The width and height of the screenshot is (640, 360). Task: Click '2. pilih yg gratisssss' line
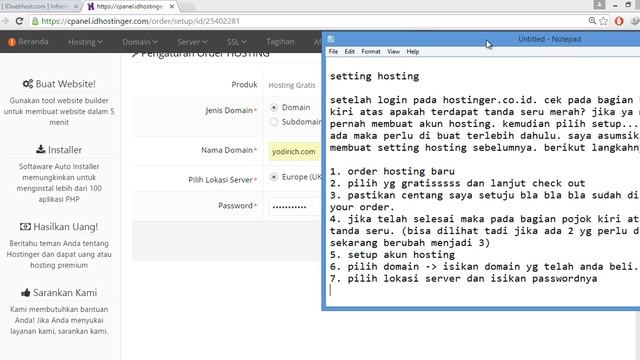(x=458, y=183)
